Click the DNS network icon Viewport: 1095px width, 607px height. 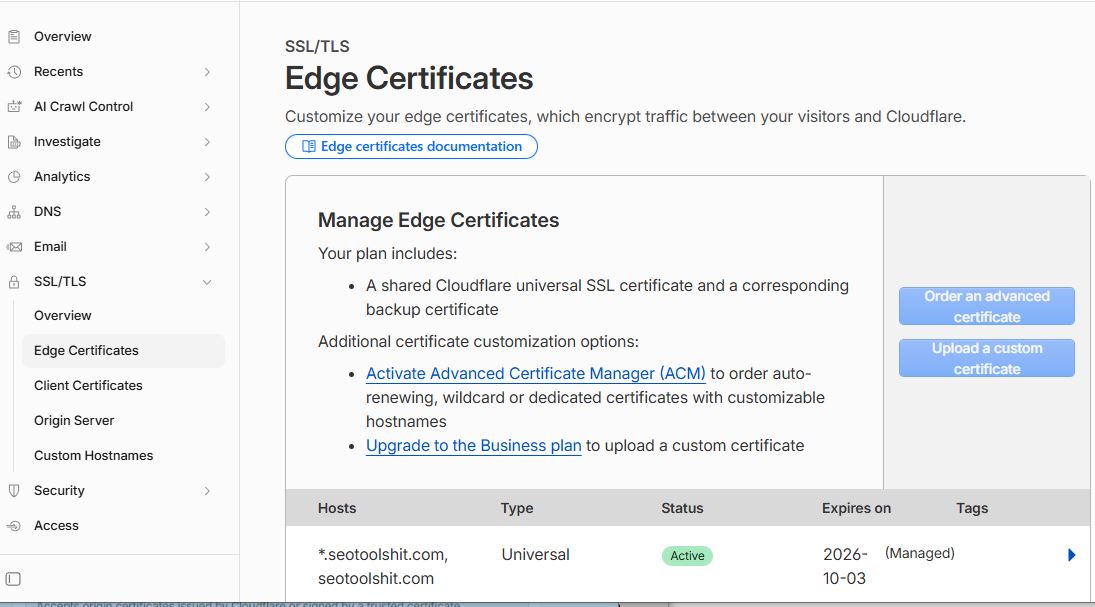14,212
